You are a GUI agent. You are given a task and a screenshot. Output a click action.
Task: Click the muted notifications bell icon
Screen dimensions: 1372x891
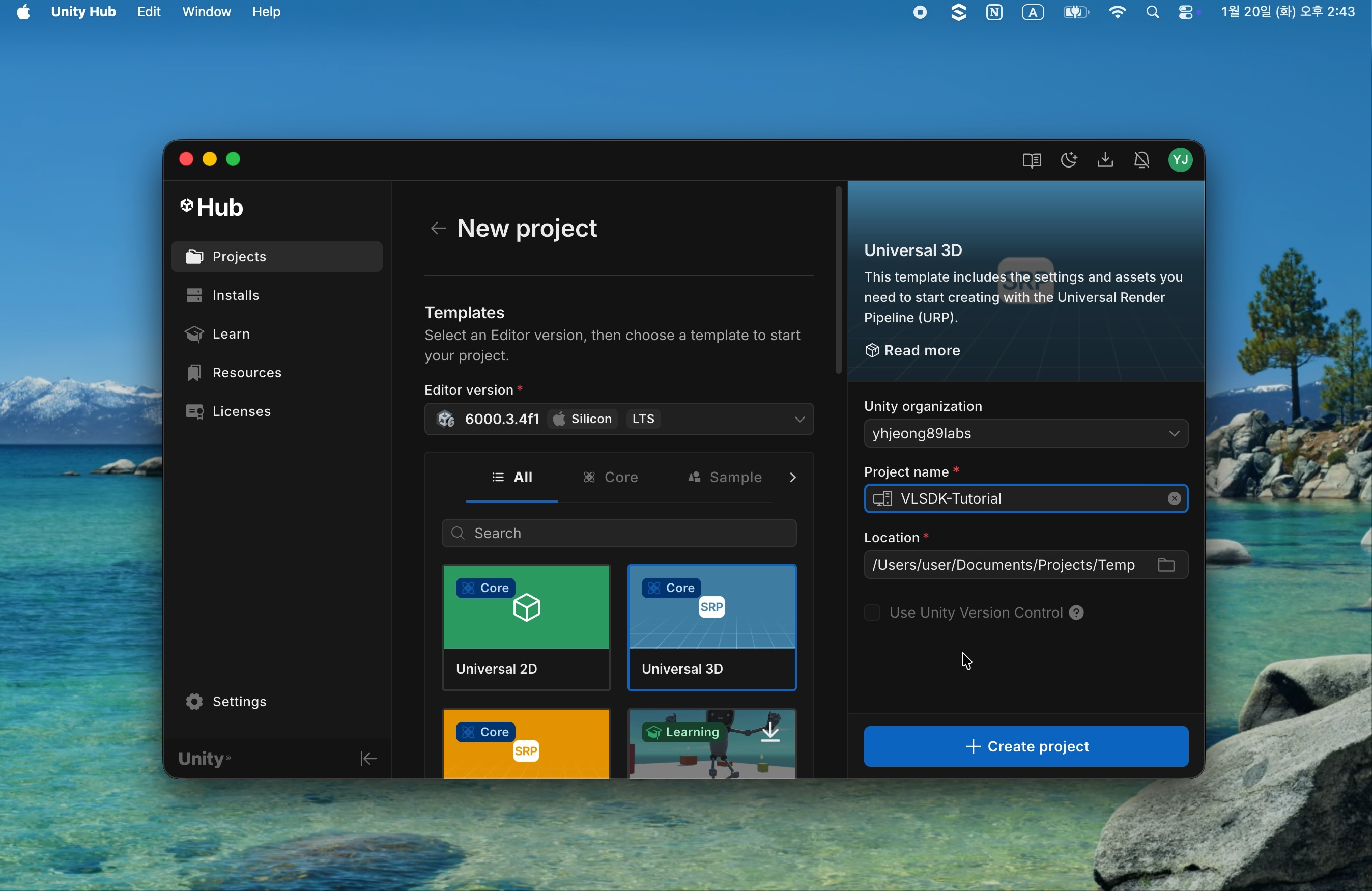[1142, 160]
